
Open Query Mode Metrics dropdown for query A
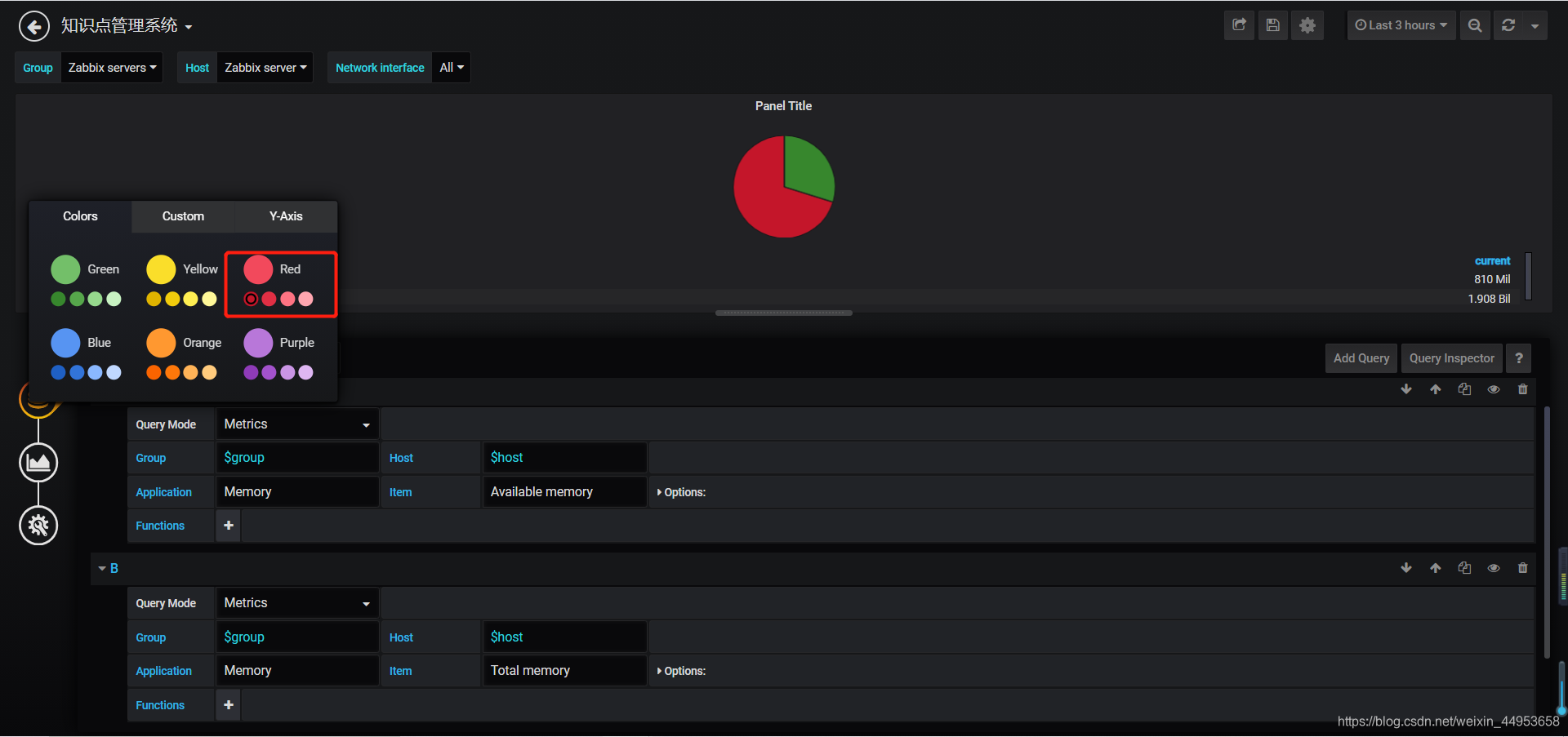(x=297, y=424)
